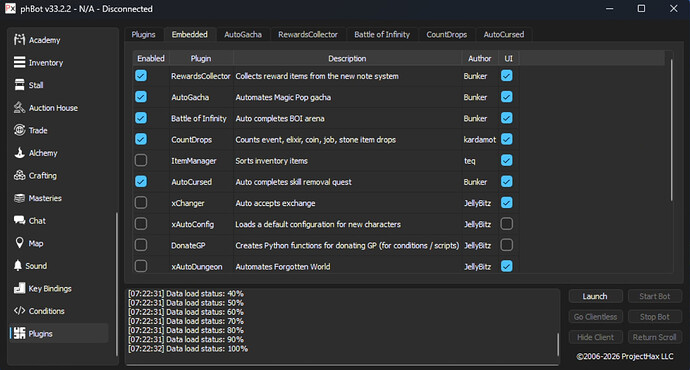Uncheck UI checkbox for ItemManager
Viewport: 690px width, 370px height.
tap(506, 160)
